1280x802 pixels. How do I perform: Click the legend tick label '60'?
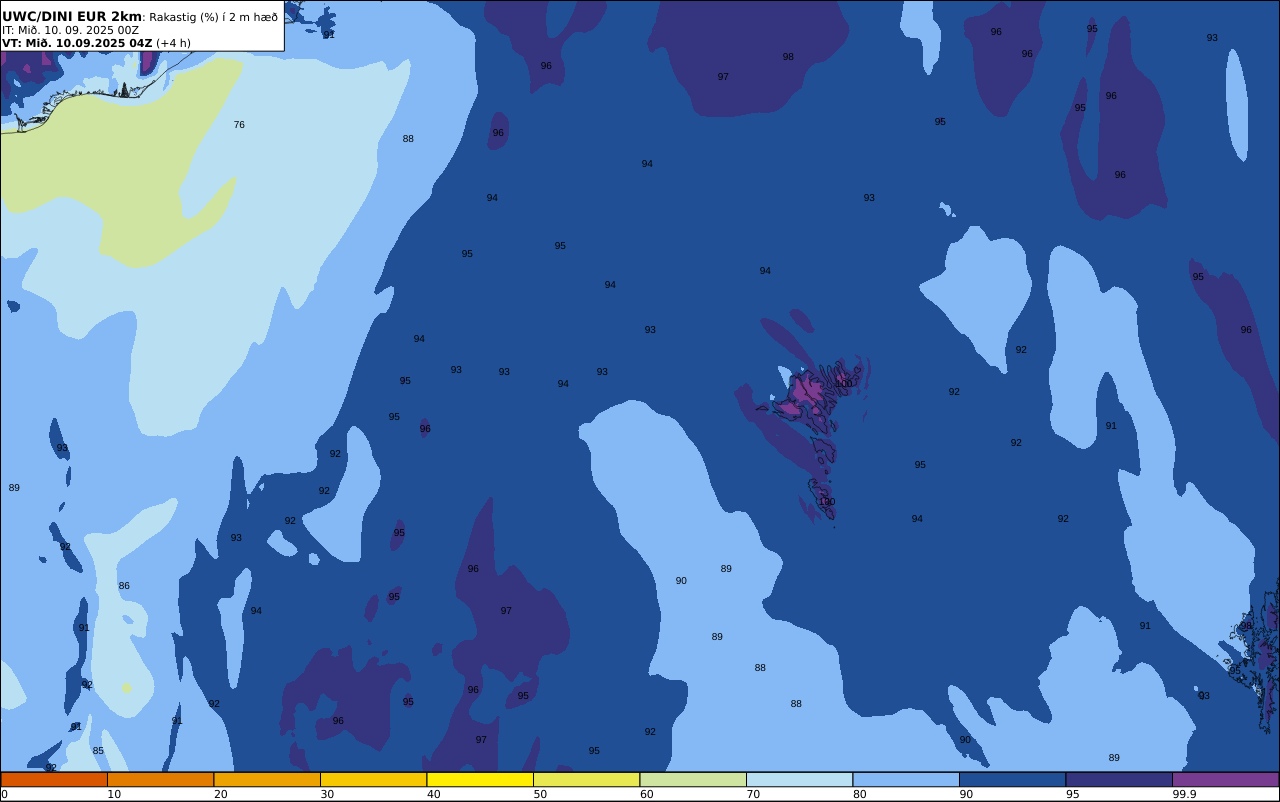point(646,794)
